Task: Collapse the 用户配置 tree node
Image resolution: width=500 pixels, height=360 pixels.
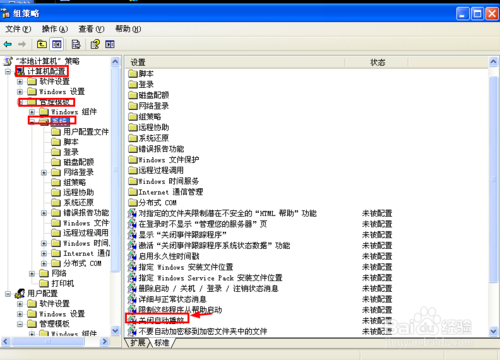Action: tap(8, 294)
